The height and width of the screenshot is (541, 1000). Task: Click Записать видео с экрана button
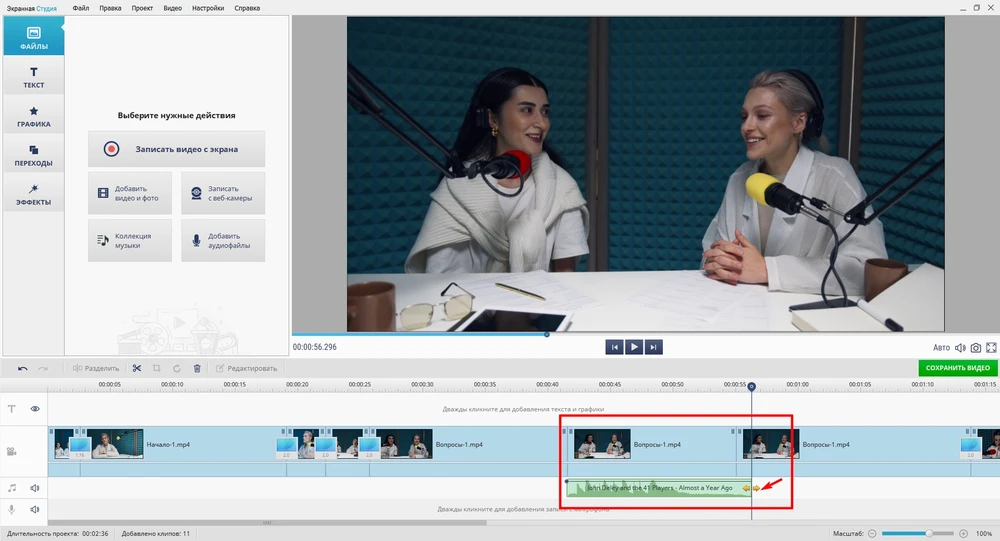pyautogui.click(x=176, y=149)
